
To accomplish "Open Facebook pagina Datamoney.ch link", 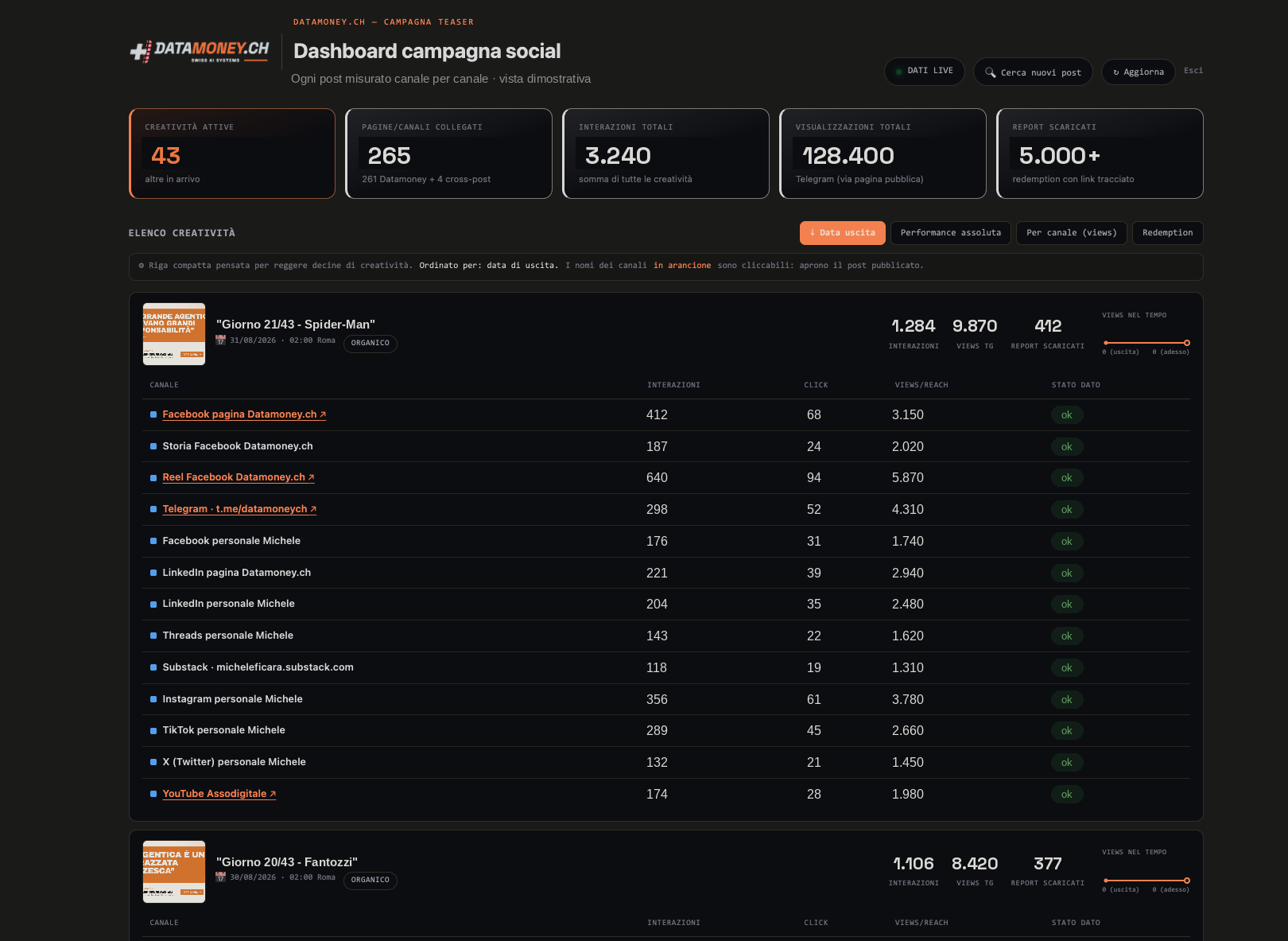I will click(x=244, y=414).
